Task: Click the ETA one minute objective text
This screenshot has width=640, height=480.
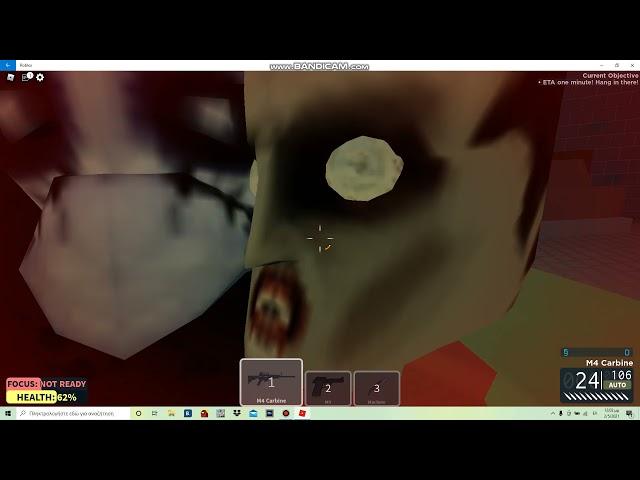Action: (x=588, y=82)
